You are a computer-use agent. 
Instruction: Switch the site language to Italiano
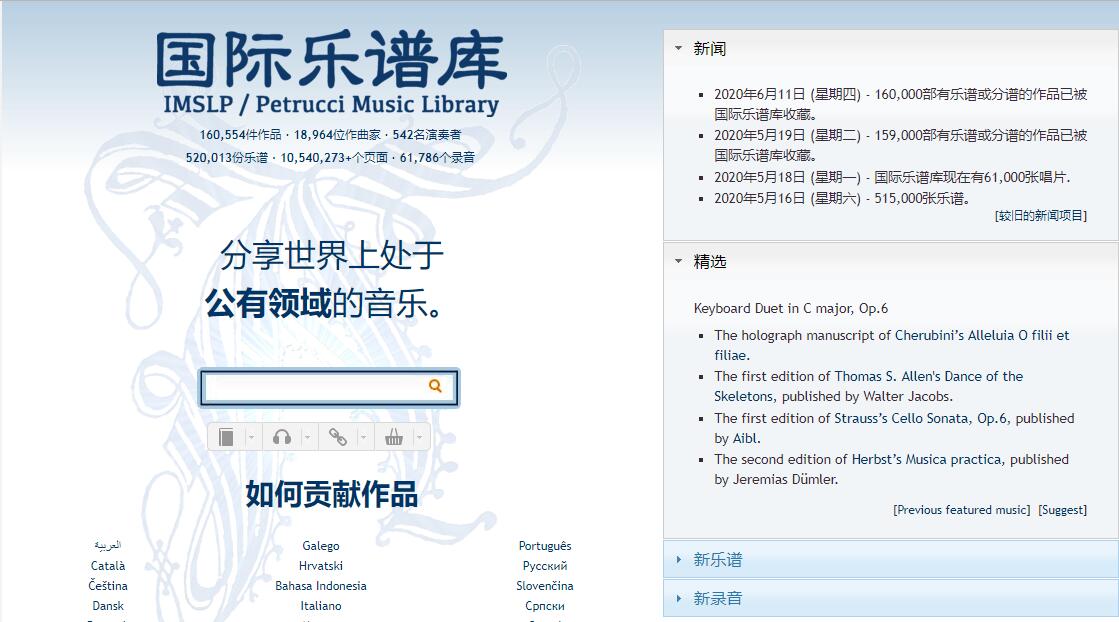(x=321, y=605)
